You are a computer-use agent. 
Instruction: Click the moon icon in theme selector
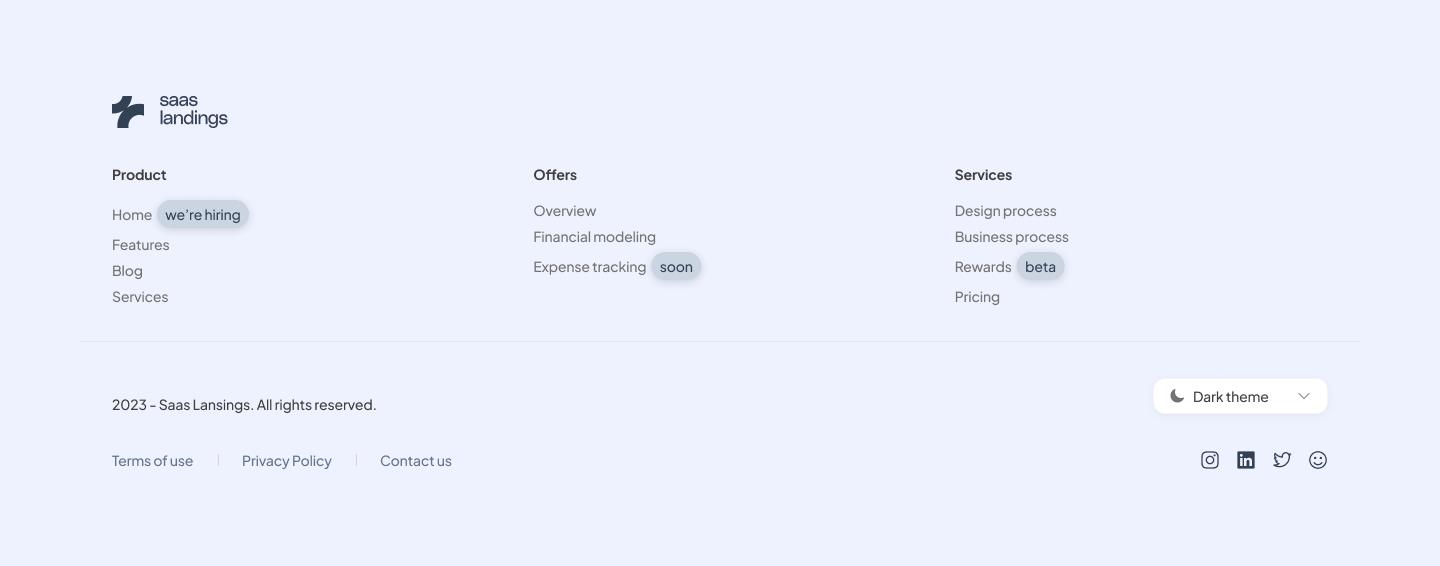coord(1177,396)
